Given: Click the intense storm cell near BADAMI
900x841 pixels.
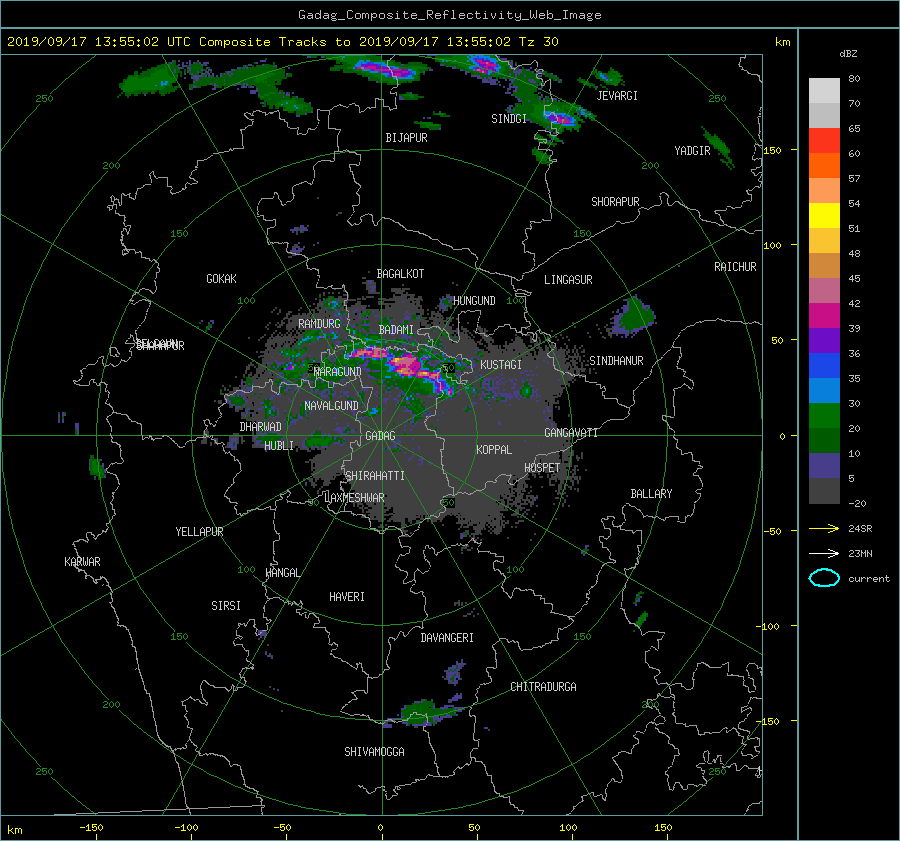Looking at the screenshot, I should click(x=405, y=364).
